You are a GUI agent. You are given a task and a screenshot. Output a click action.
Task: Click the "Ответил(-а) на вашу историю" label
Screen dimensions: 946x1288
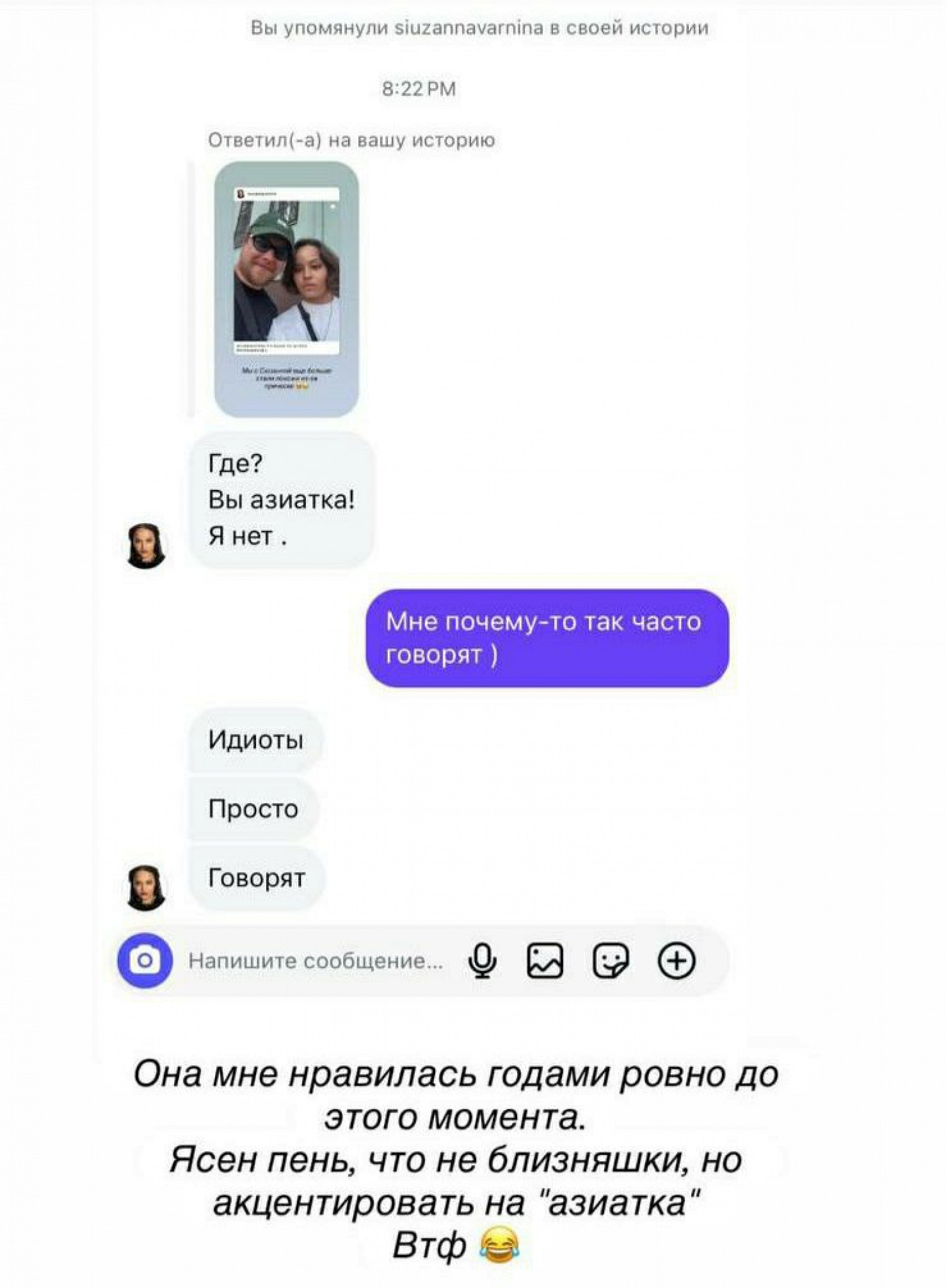[x=351, y=140]
